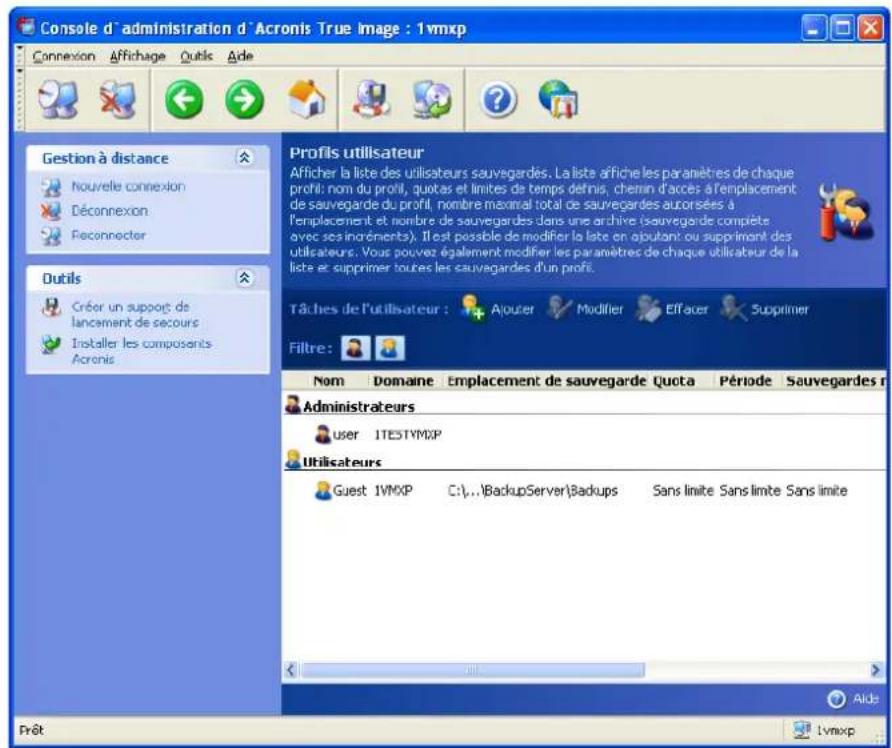Screen dimensions: 892x748
Task: Click the globe web toolbar icon
Action: (x=558, y=100)
